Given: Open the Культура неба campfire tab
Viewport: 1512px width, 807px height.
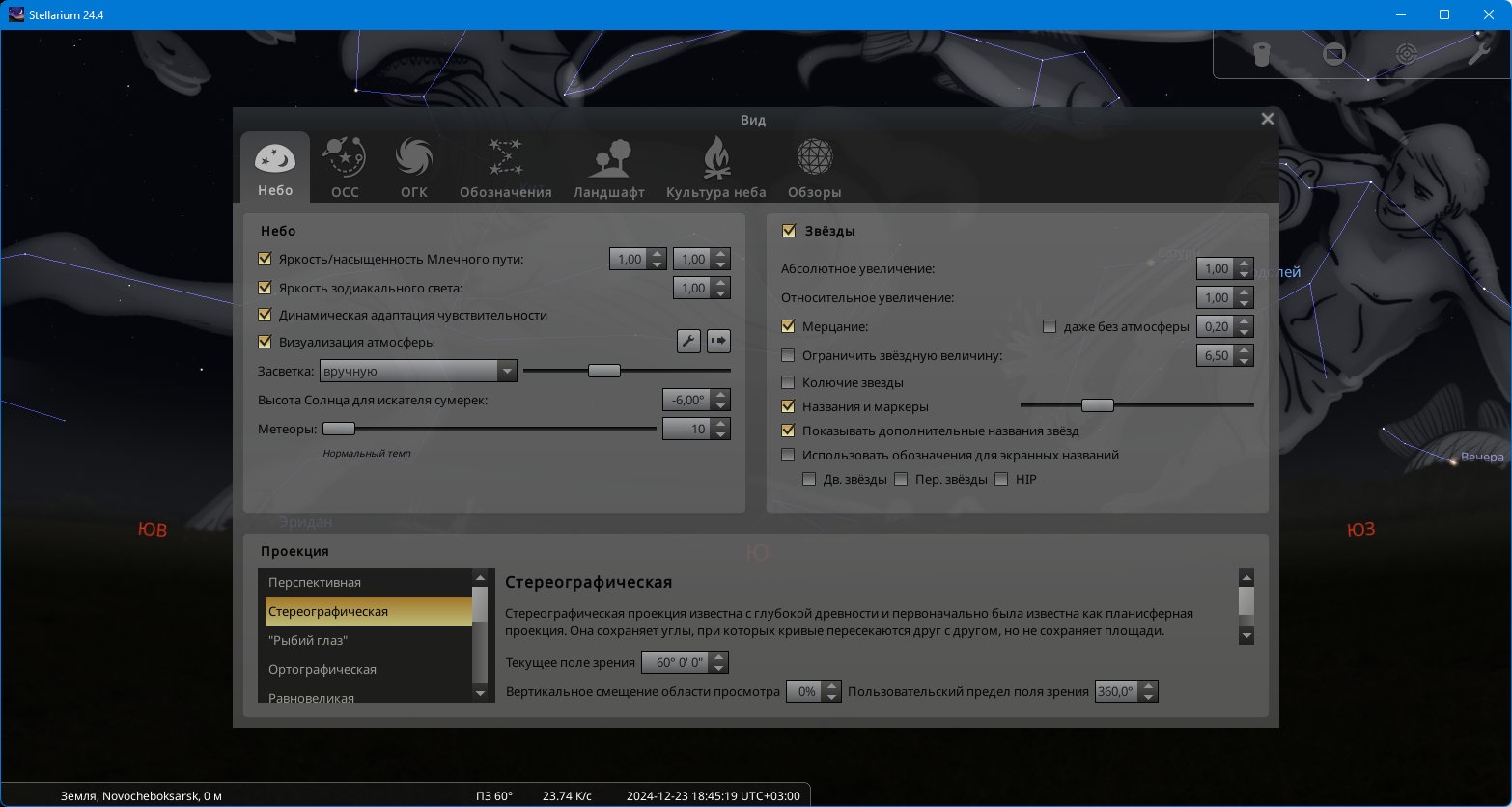Looking at the screenshot, I should tap(715, 166).
